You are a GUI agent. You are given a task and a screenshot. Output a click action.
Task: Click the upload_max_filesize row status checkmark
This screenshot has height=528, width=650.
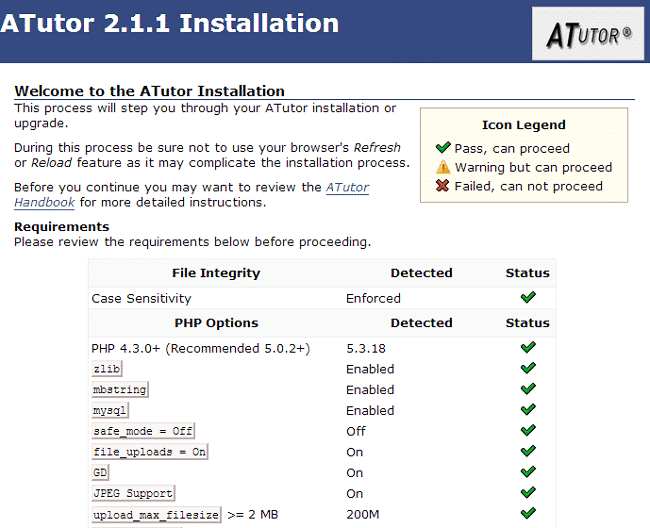[528, 513]
